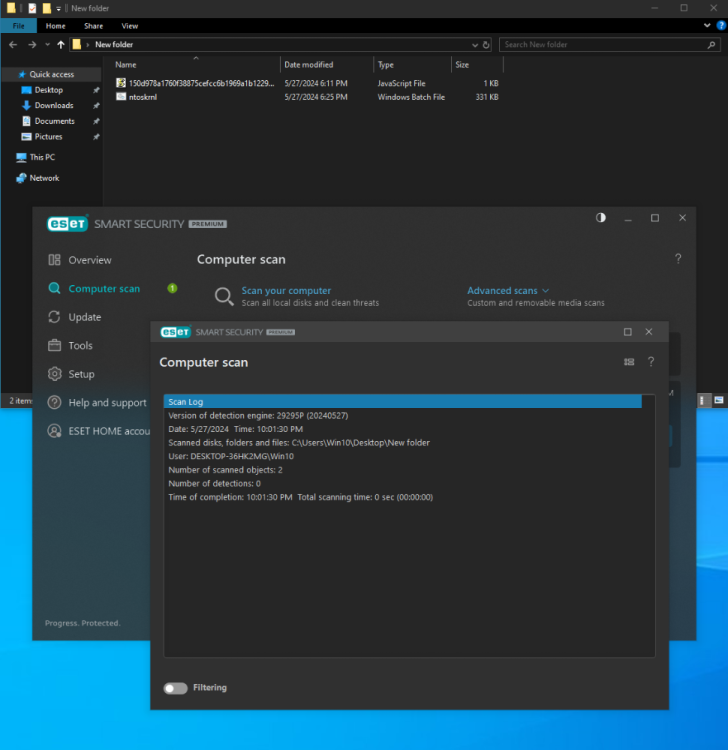Click the scan log view options icon

pyautogui.click(x=629, y=362)
